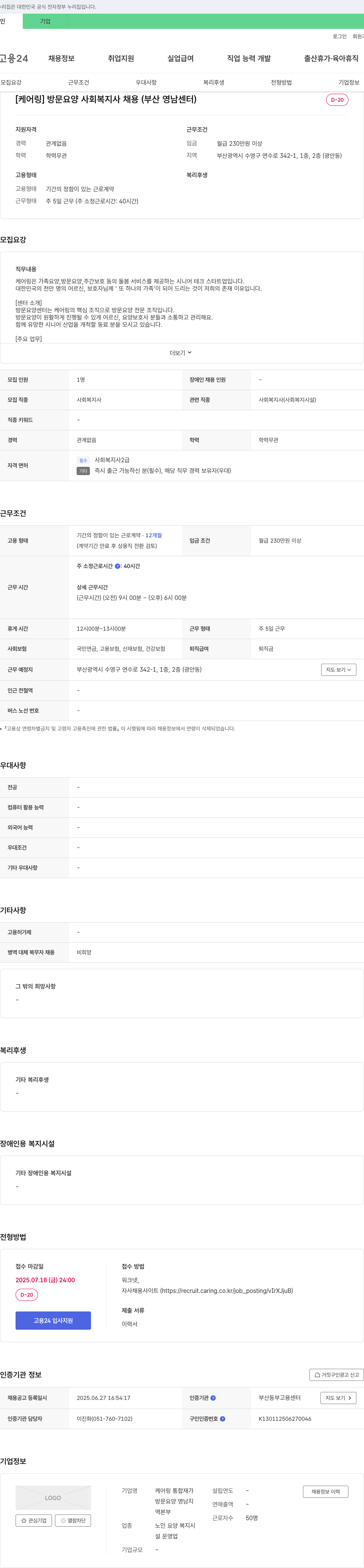Click 사회보험 value 국민연금, 고용보험
This screenshot has height=1568, width=364.
coord(121,649)
